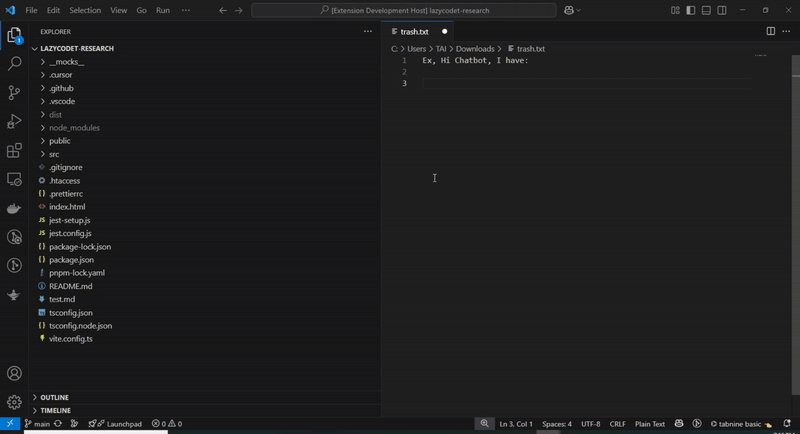Open the Accounts icon in activity bar
Screen dimensions: 800x434
14,373
